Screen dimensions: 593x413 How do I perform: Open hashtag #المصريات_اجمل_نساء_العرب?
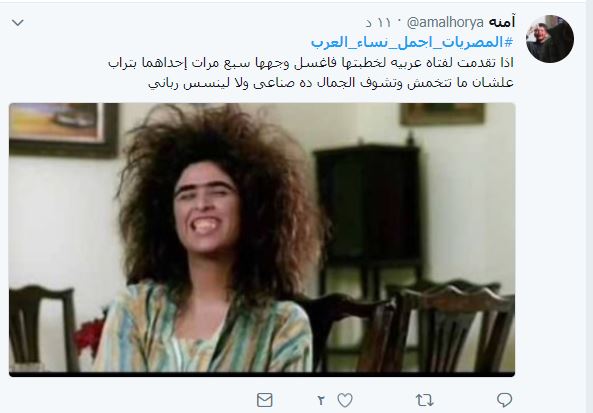pos(412,42)
